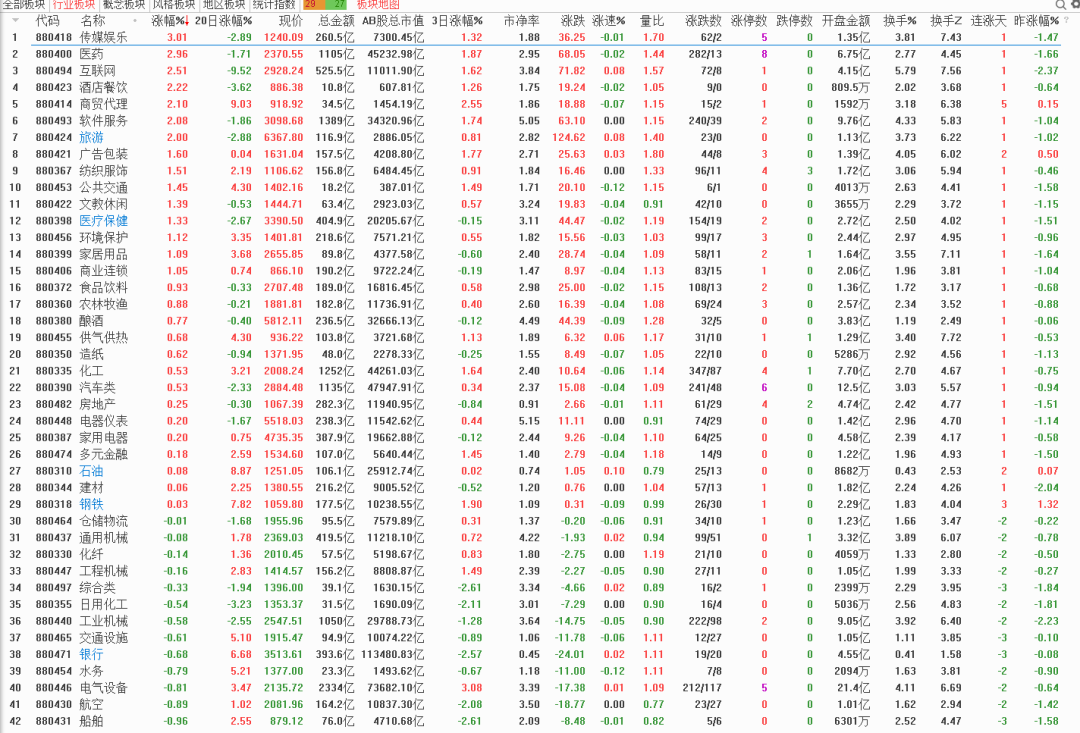Select the 船舶 sector name
This screenshot has width=1080, height=733.
[x=92, y=721]
